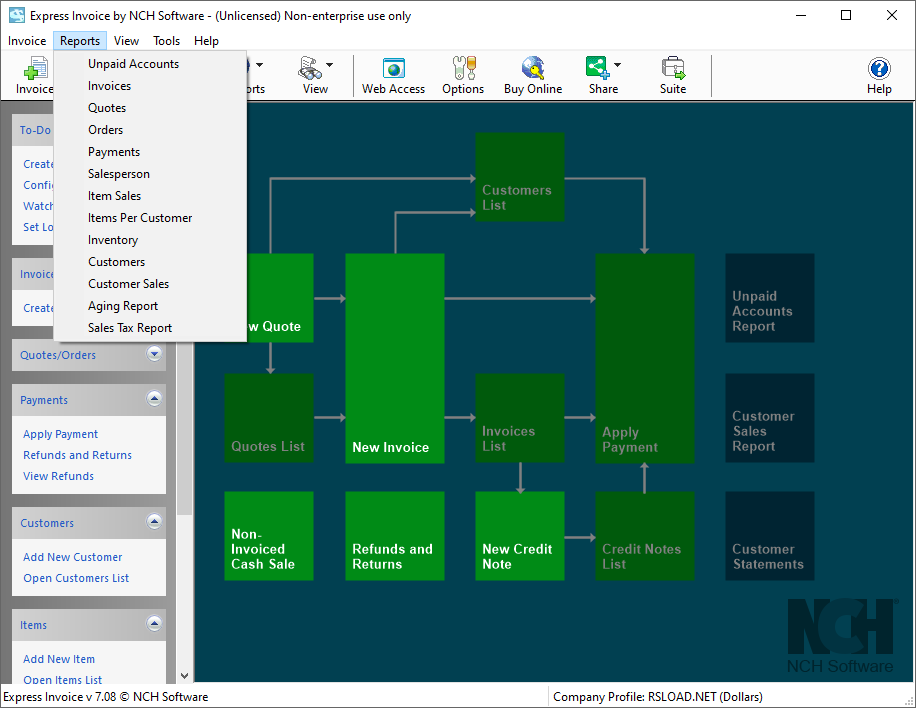Viewport: 916px width, 708px height.
Task: Select Unpaid Accounts from Reports menu
Action: pyautogui.click(x=150, y=64)
